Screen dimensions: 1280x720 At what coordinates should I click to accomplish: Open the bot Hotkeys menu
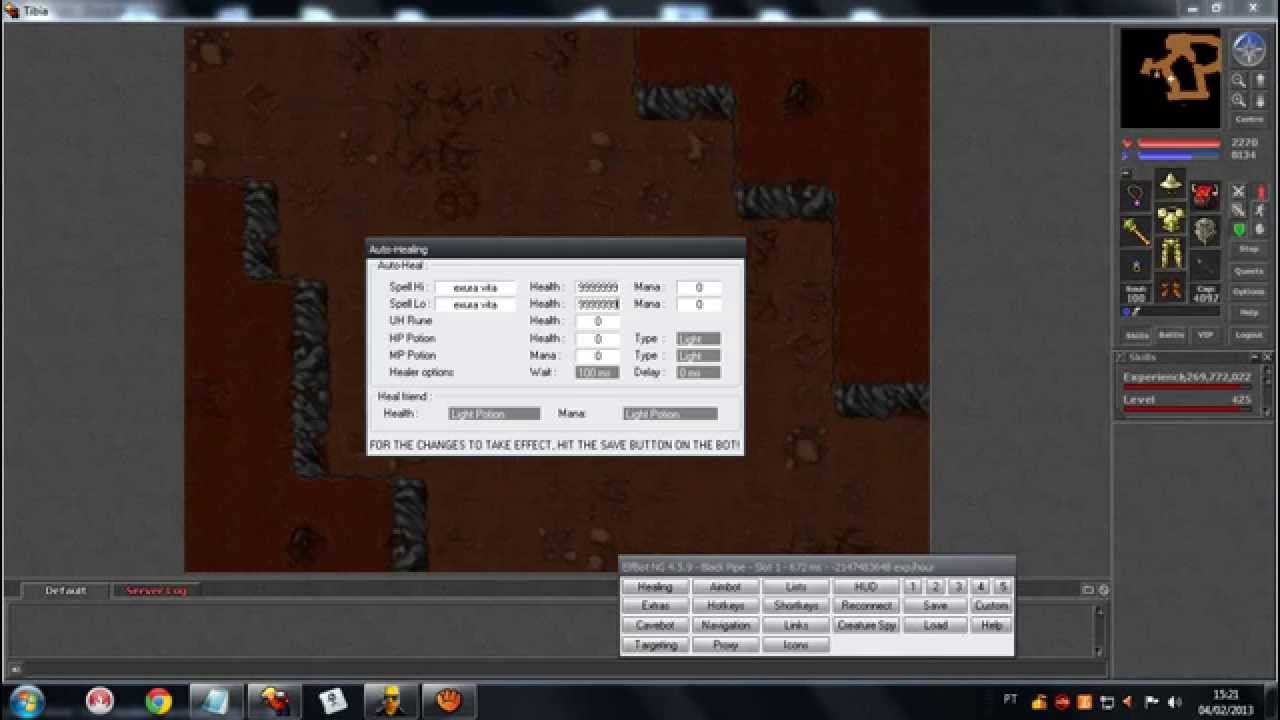(x=725, y=606)
